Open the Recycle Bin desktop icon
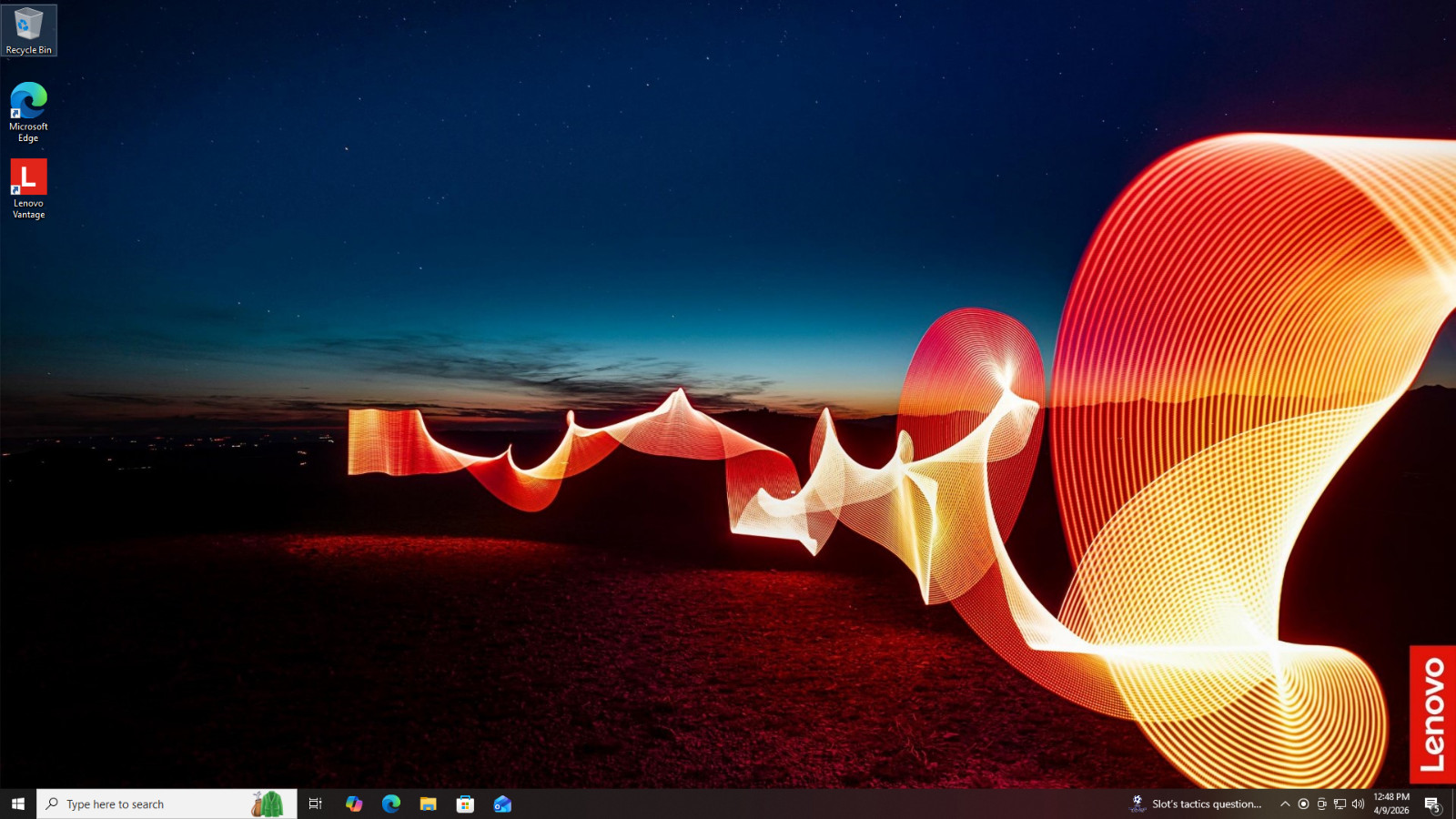Viewport: 1456px width, 819px height. point(28,30)
